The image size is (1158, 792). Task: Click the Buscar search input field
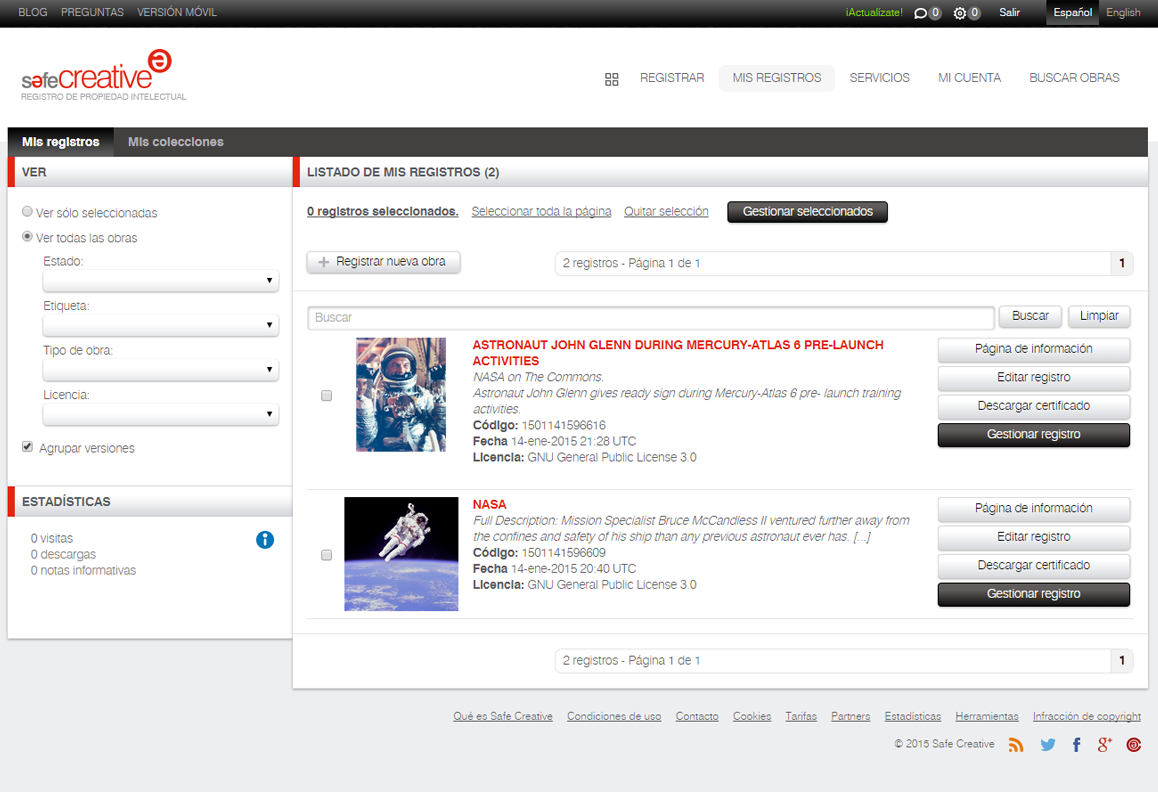(650, 317)
